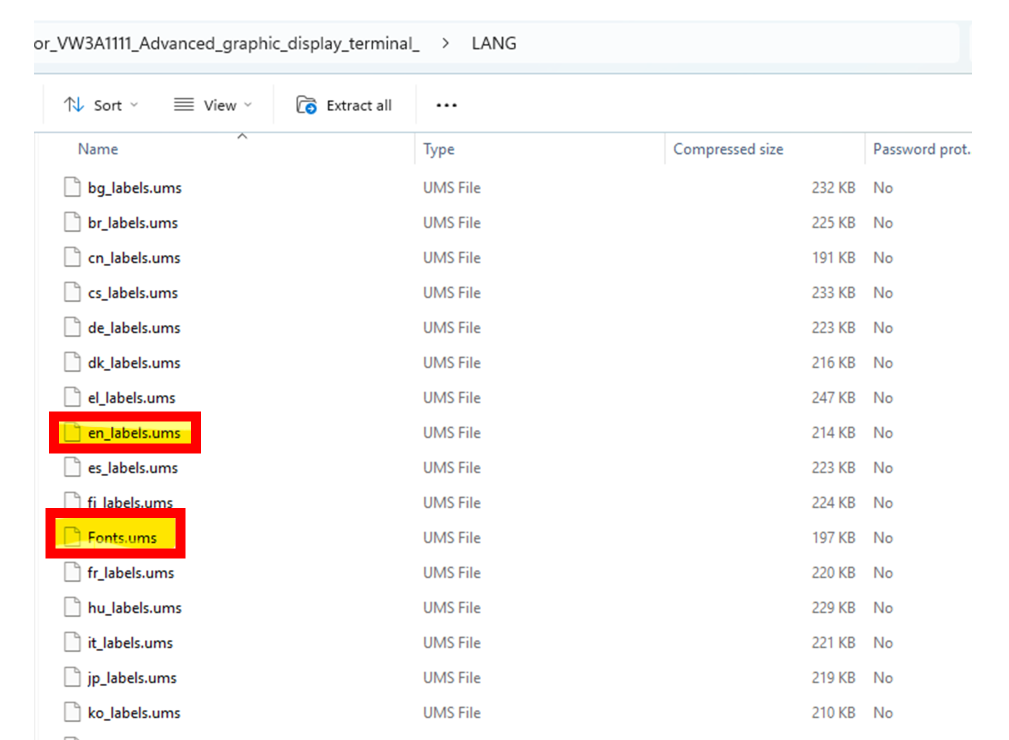This screenshot has height=740, width=1009.
Task: Select the el_labels.ums file icon
Action: pos(73,397)
